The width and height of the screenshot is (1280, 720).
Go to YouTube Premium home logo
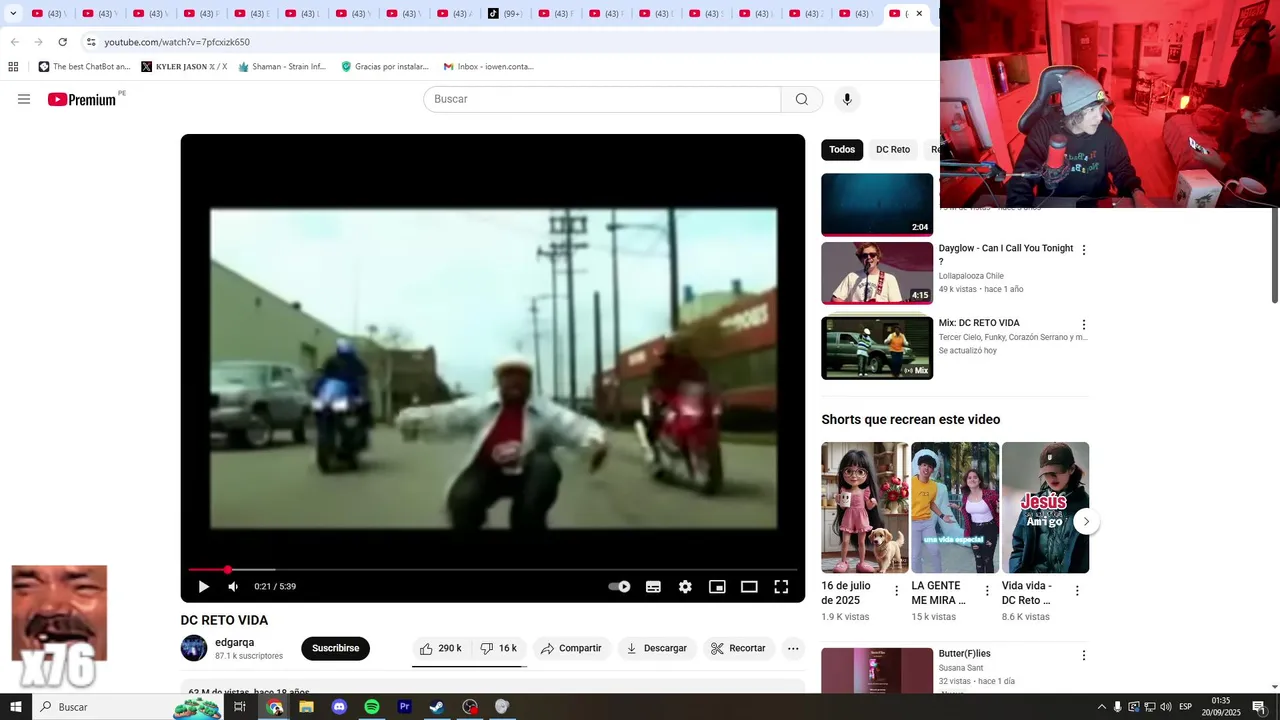tap(82, 99)
